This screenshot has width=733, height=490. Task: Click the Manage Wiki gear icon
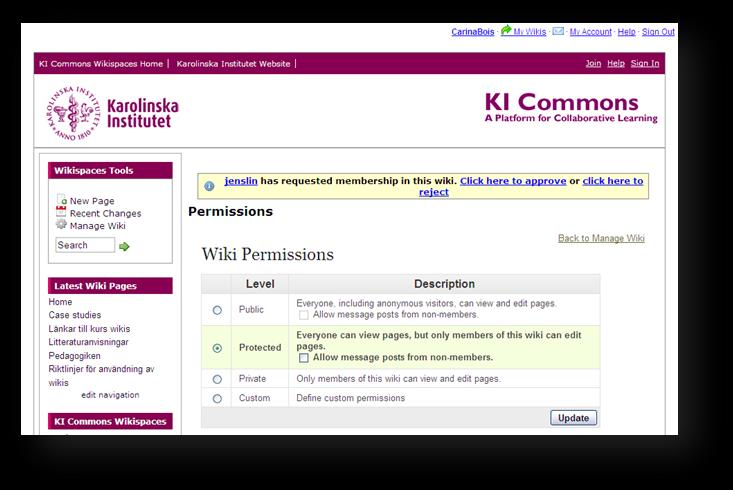click(61, 224)
